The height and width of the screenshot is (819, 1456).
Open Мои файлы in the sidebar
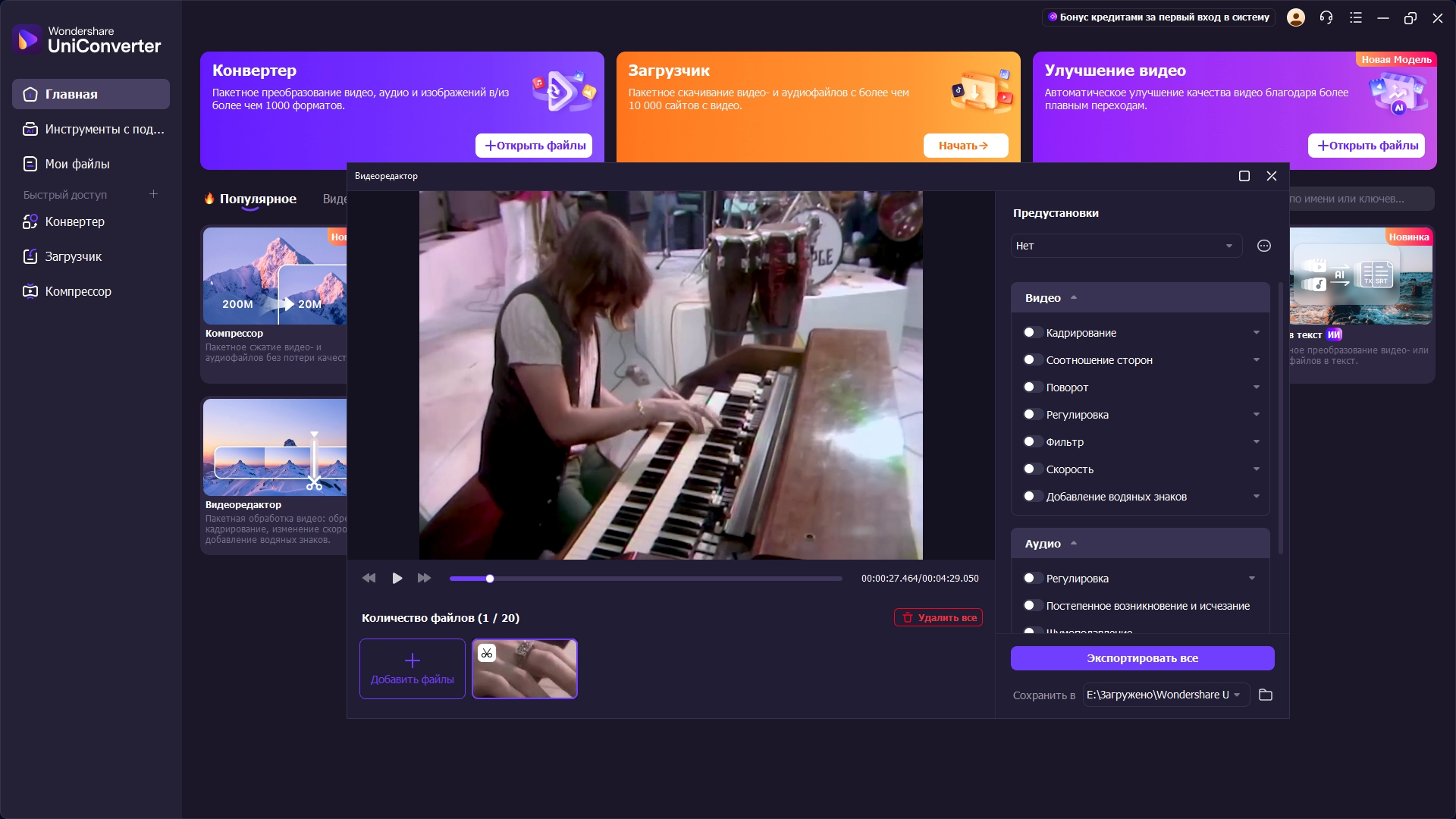[77, 164]
